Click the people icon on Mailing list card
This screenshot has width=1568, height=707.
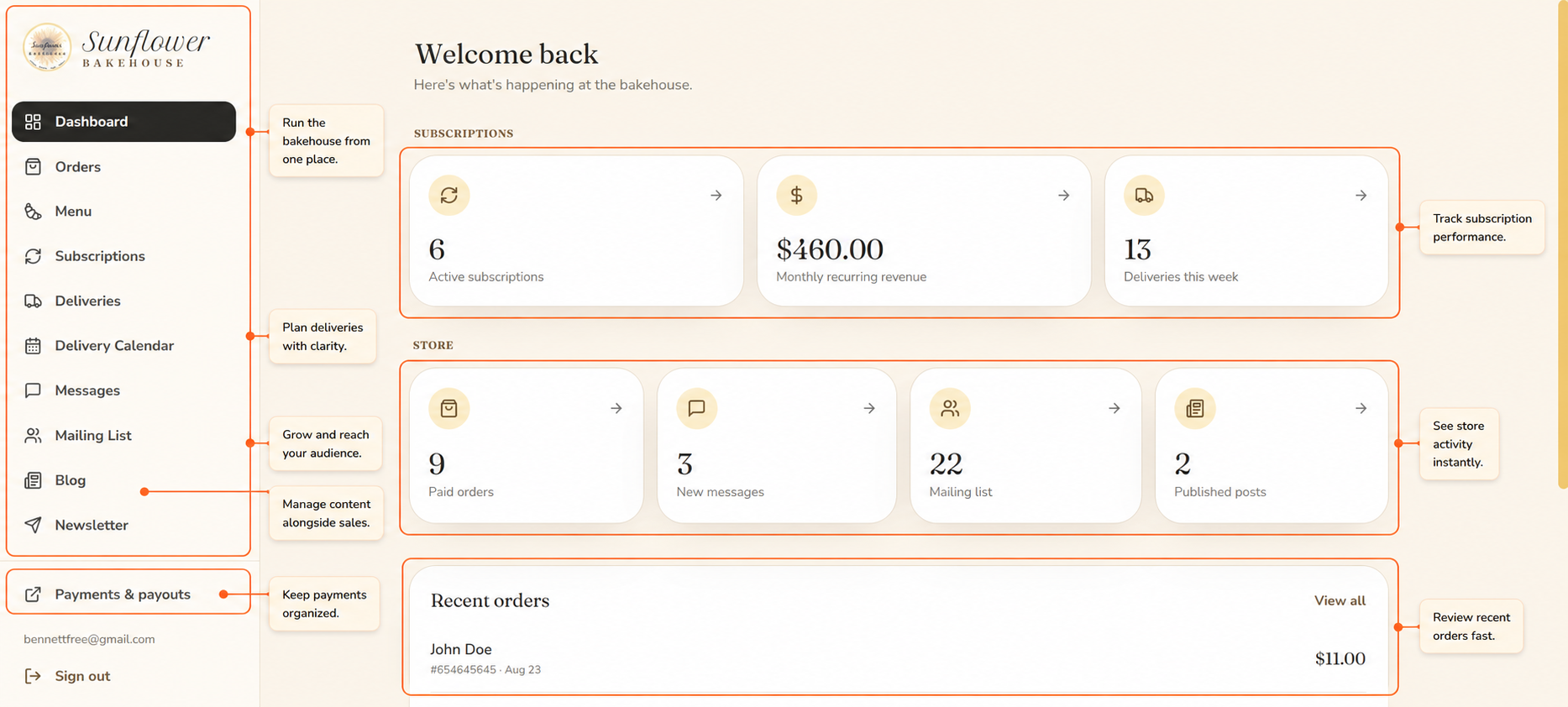pyautogui.click(x=950, y=409)
